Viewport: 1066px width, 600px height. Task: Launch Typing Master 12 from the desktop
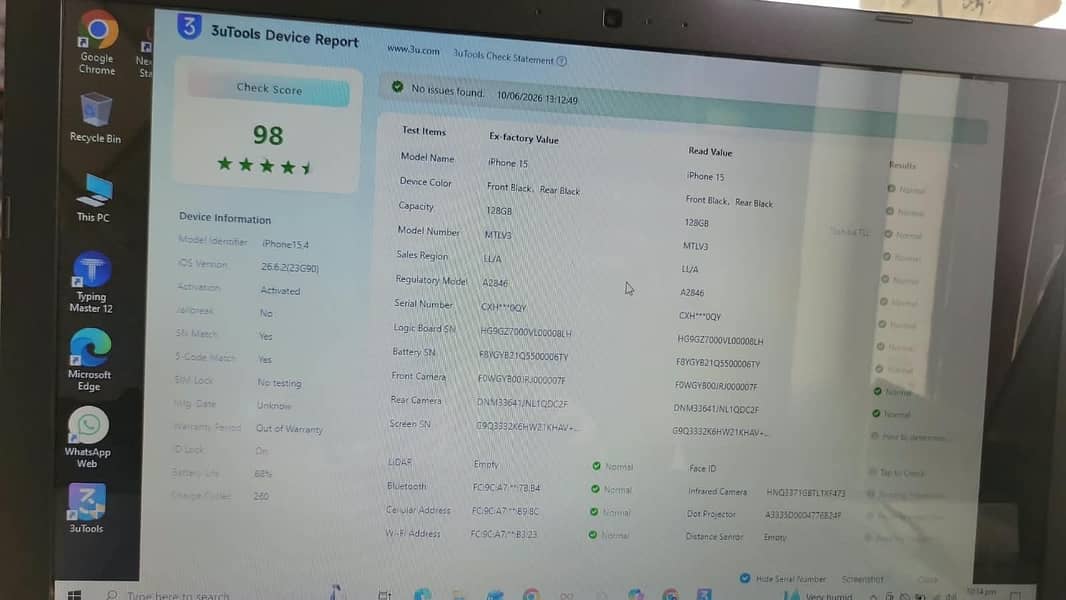[x=91, y=283]
